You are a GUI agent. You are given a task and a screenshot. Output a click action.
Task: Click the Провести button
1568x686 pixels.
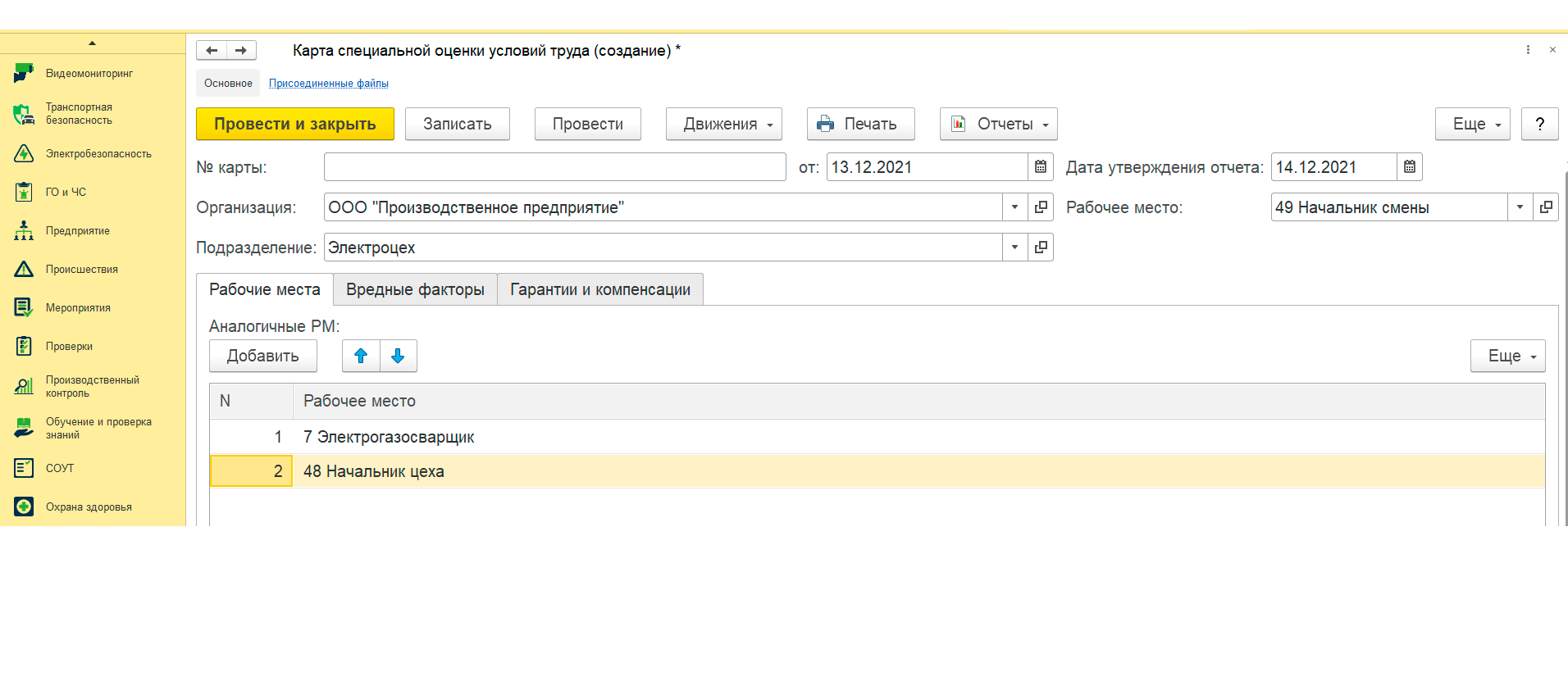588,124
